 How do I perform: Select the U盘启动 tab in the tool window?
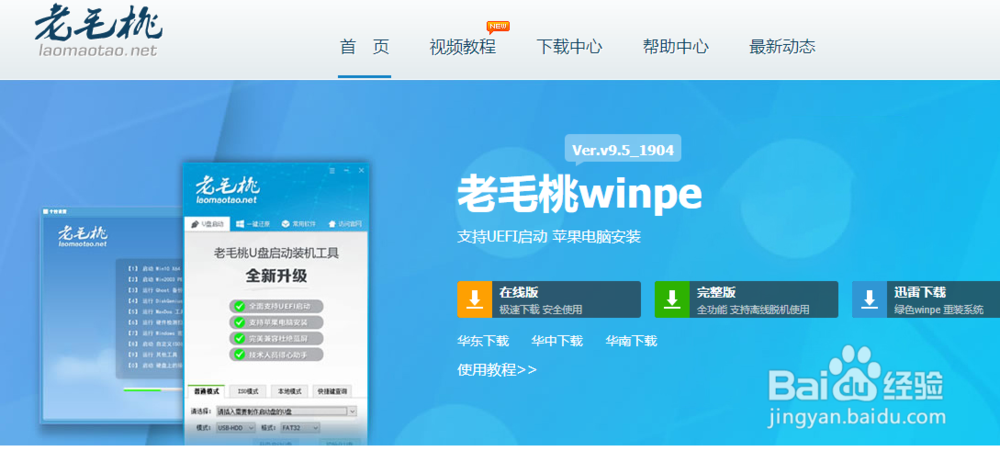coord(207,224)
